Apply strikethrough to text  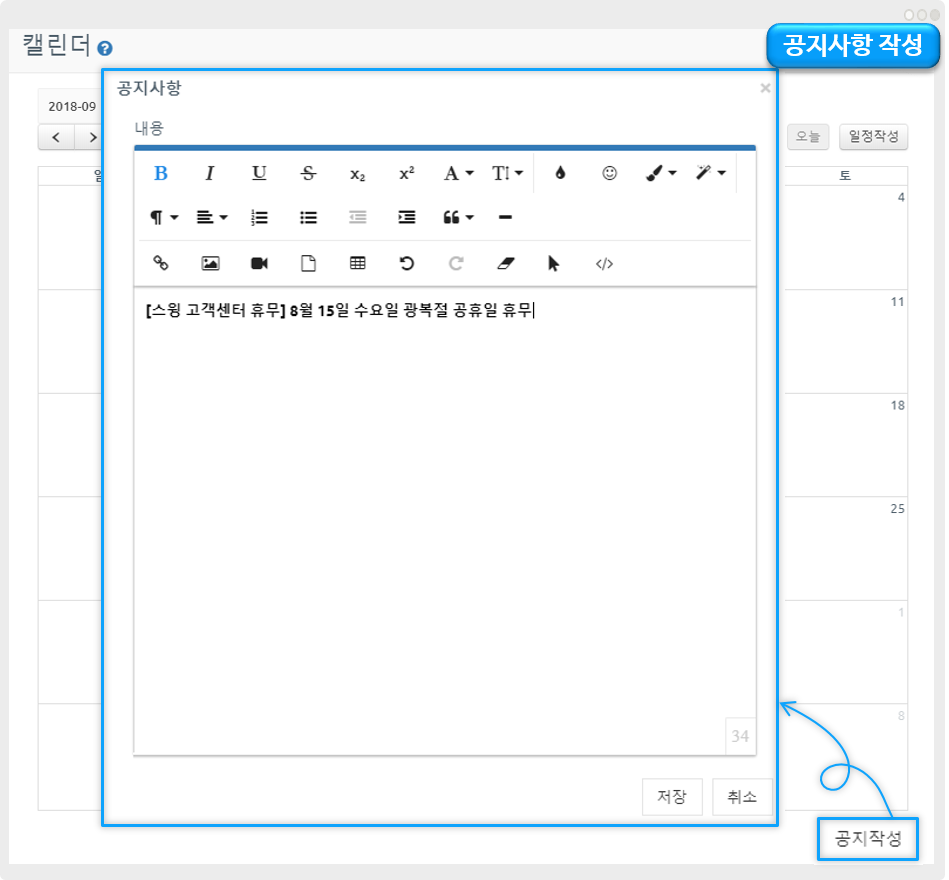[x=308, y=173]
